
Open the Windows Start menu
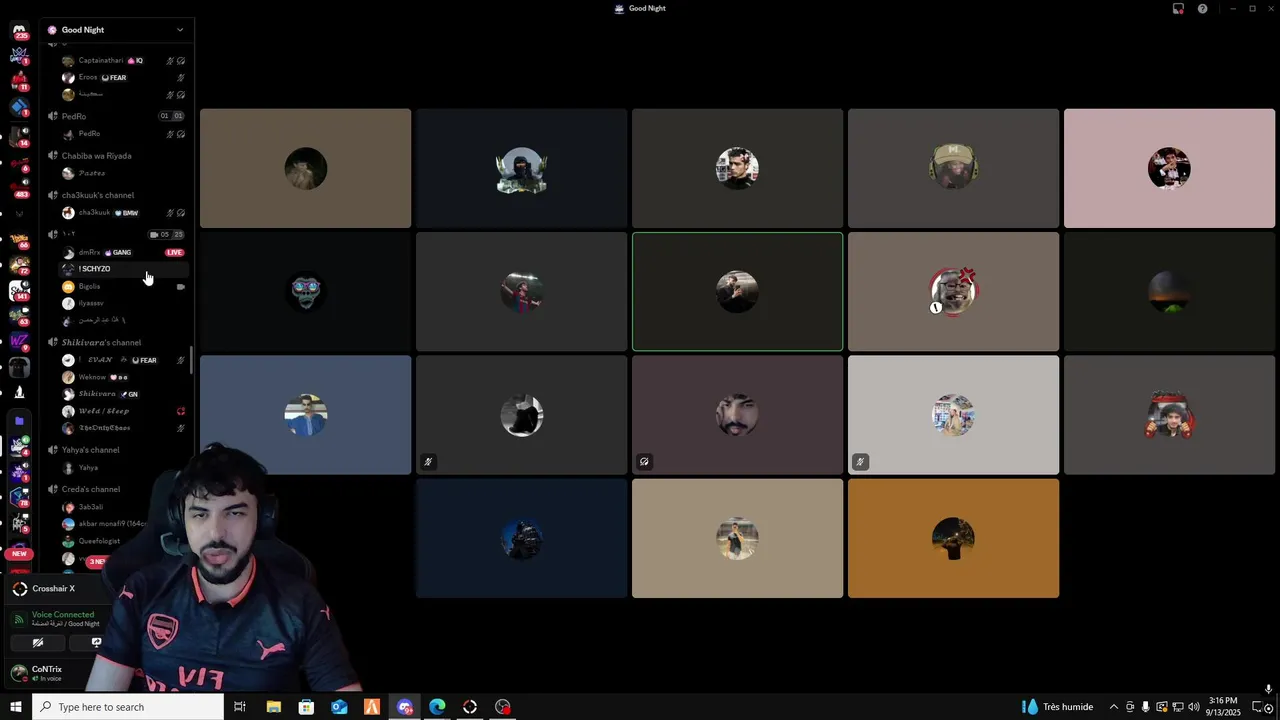(x=15, y=707)
